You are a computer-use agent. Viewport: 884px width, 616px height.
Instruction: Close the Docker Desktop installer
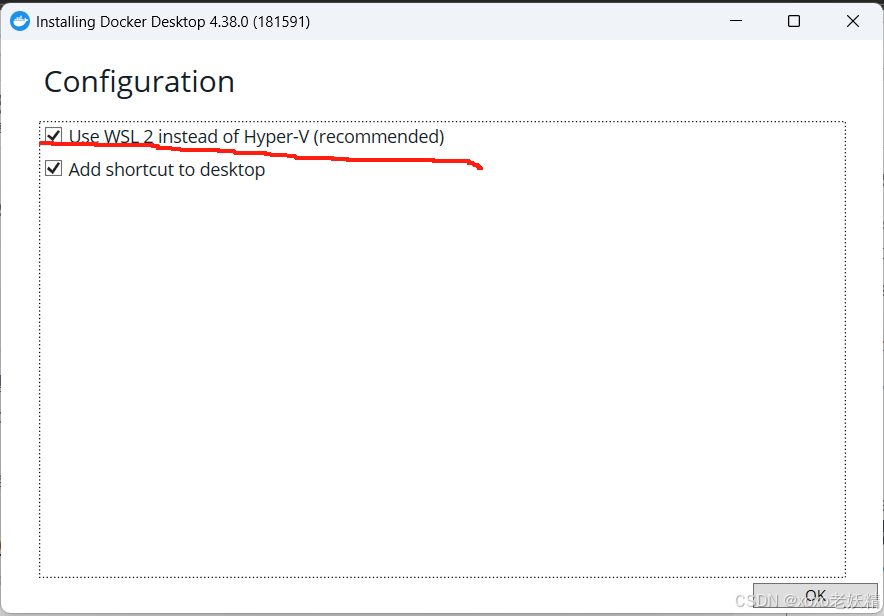pos(852,21)
